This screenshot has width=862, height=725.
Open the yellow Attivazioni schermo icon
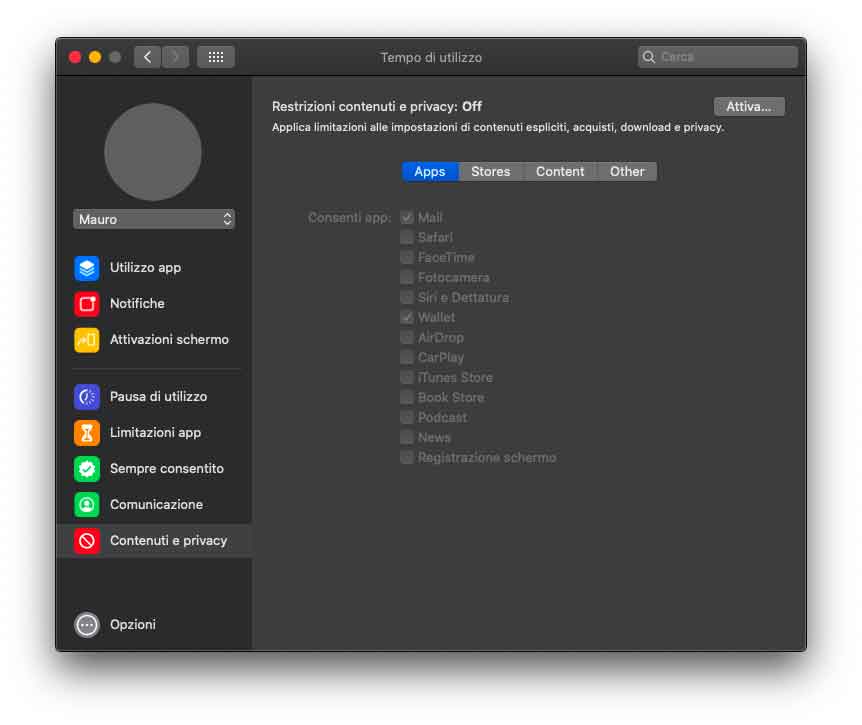point(87,340)
